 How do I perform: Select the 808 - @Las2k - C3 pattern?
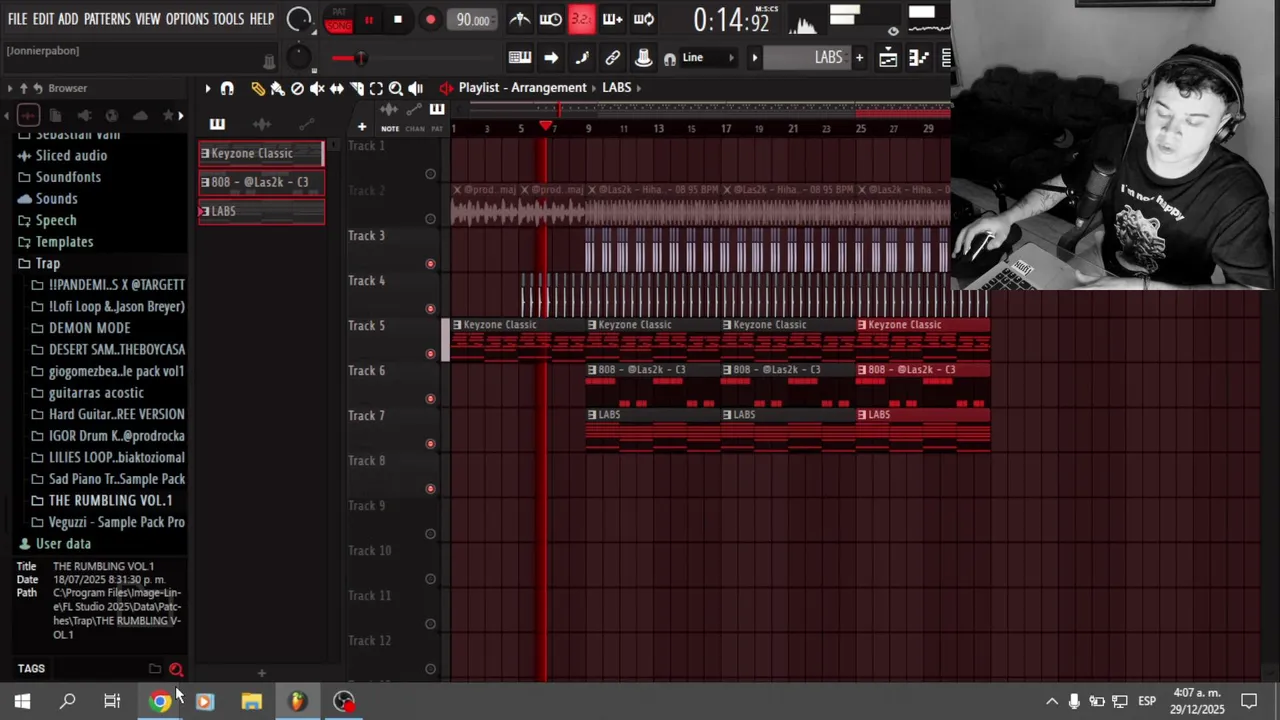pyautogui.click(x=261, y=182)
